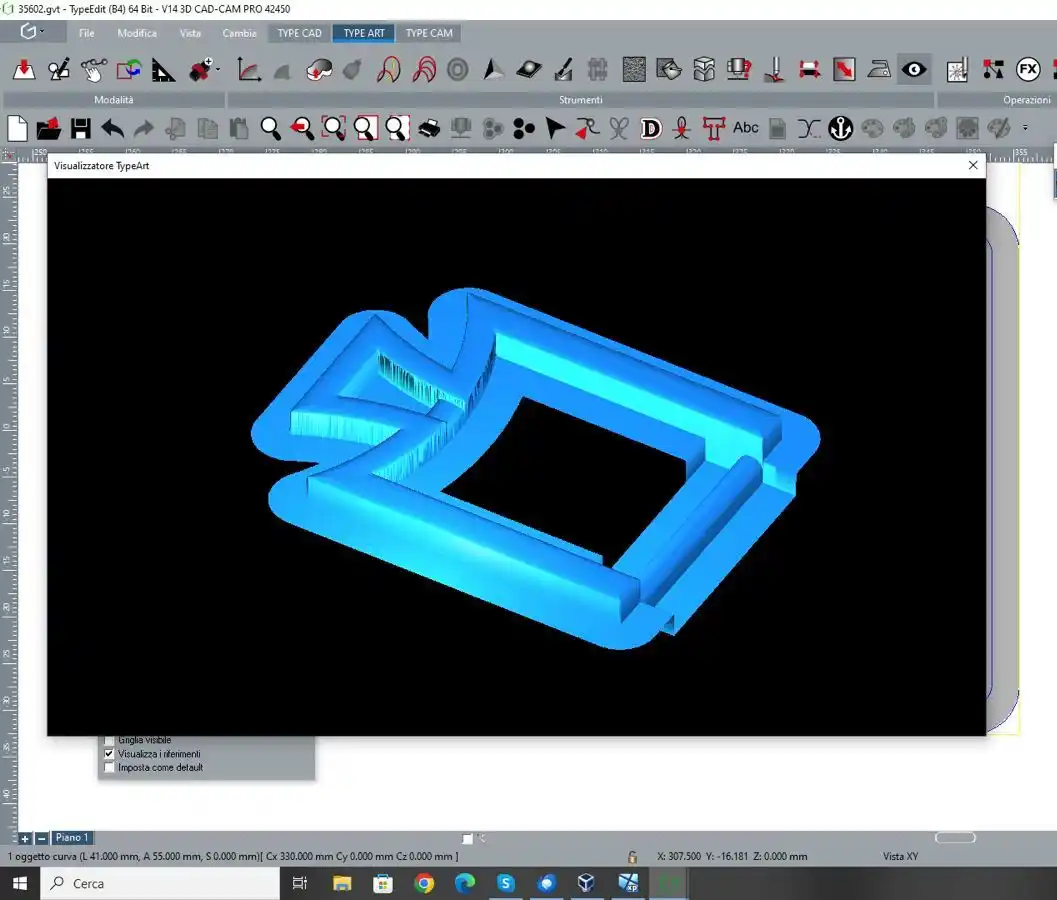This screenshot has height=900, width=1057.
Task: Open a file with the folder icon
Action: pos(49,128)
